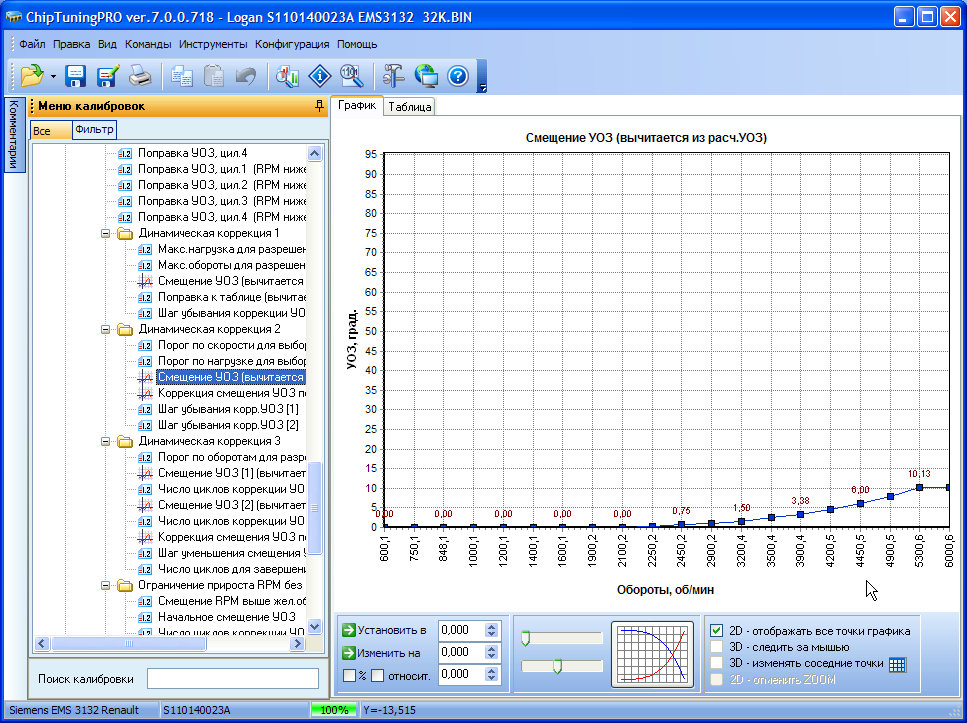Image resolution: width=967 pixels, height=723 pixels.
Task: Open help with the question mark icon
Action: tap(458, 76)
